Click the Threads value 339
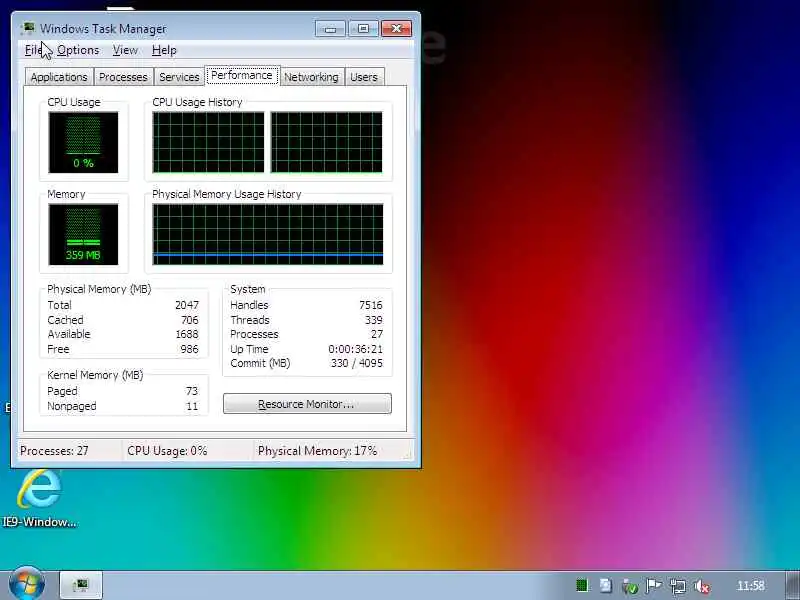This screenshot has width=800, height=600. [x=374, y=320]
